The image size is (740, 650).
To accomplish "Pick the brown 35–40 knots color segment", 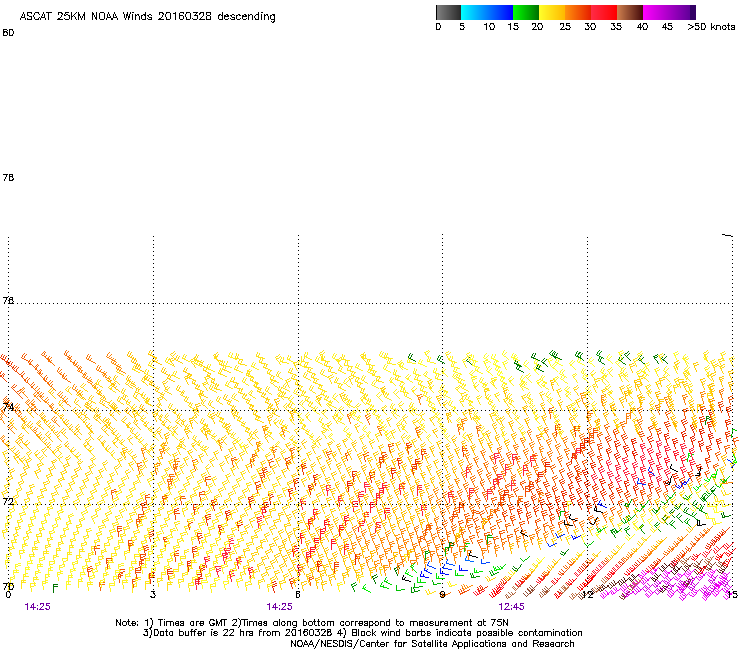I will pyautogui.click(x=630, y=12).
